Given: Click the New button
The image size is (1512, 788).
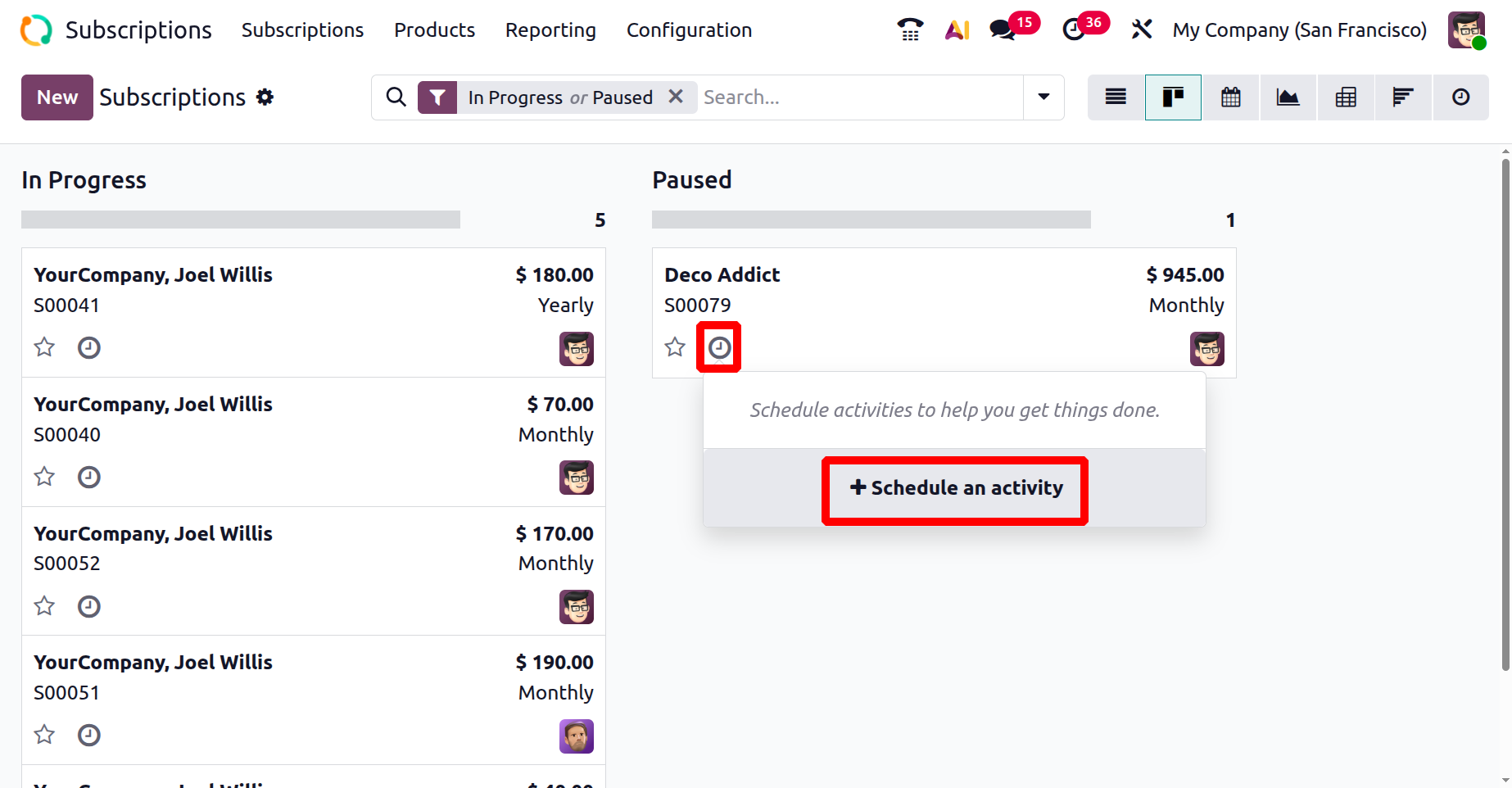Looking at the screenshot, I should [x=57, y=97].
